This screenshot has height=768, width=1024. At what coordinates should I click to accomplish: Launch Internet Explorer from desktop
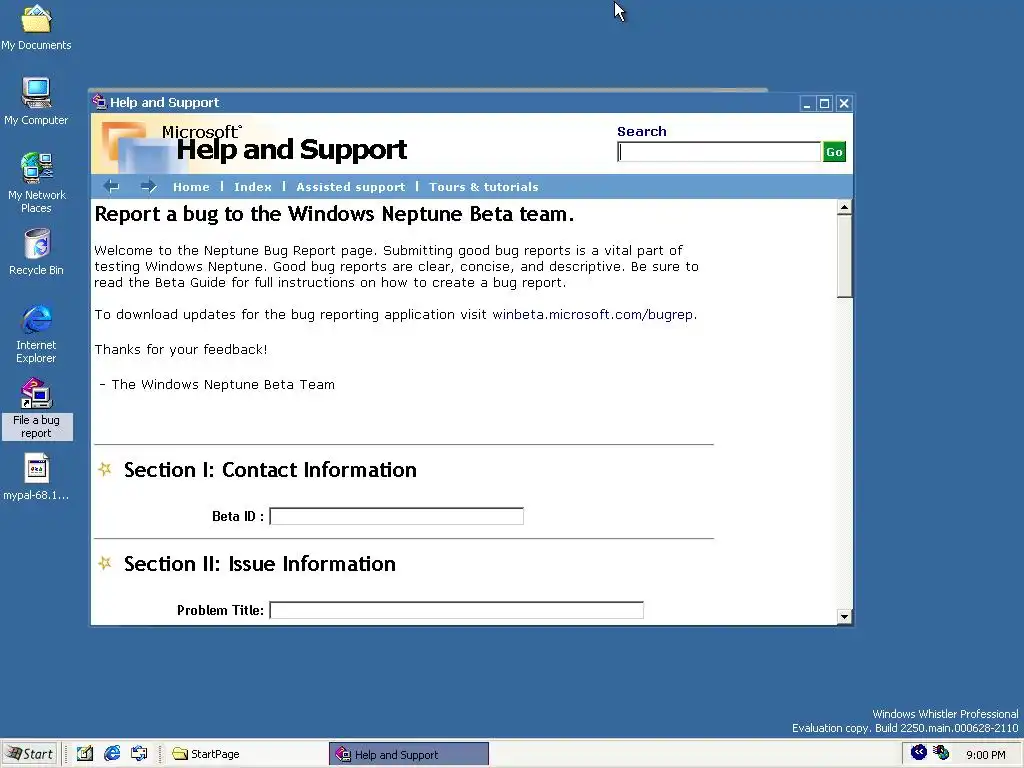(x=37, y=333)
